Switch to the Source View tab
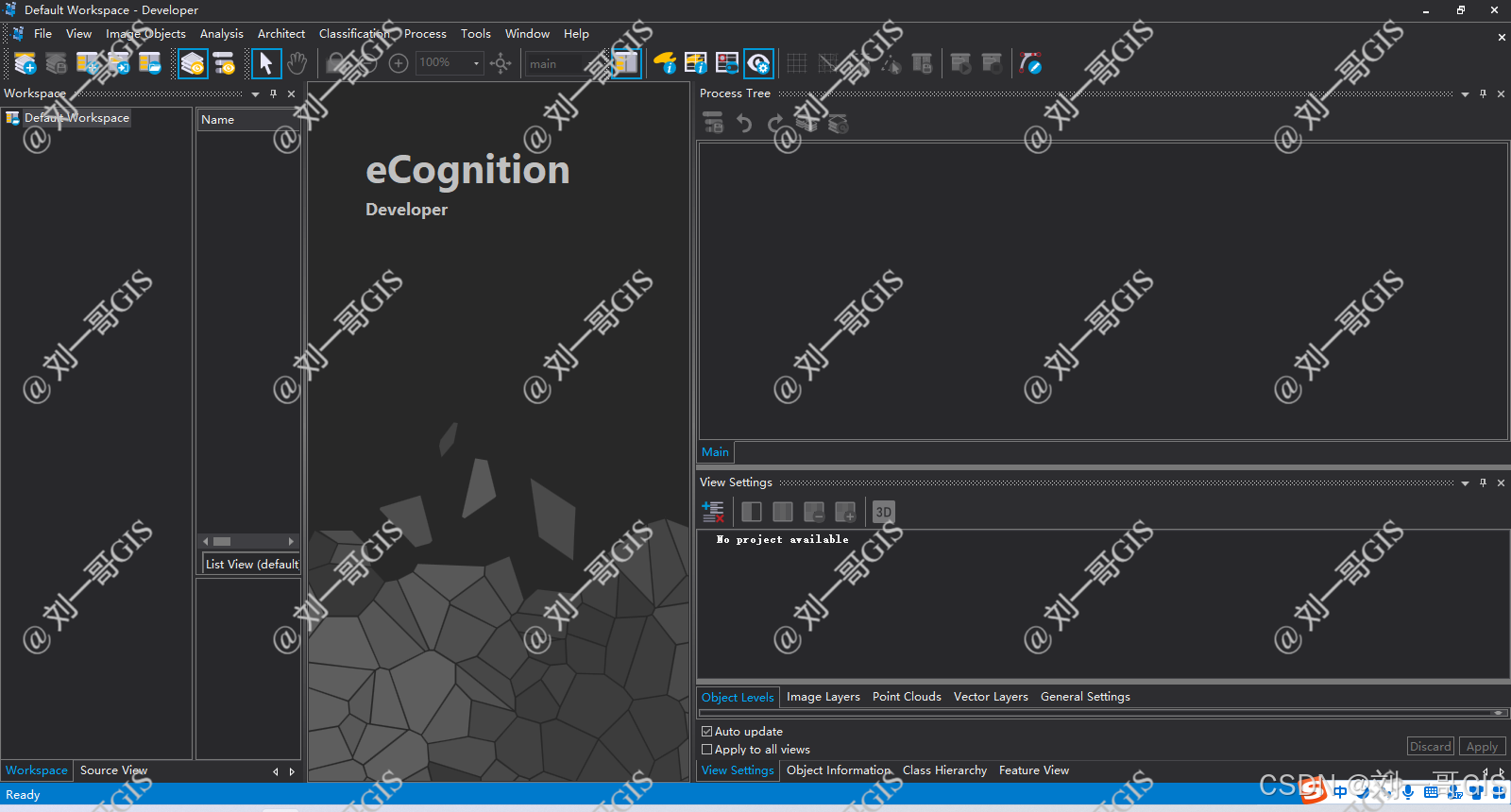Image resolution: width=1511 pixels, height=812 pixels. [114, 770]
